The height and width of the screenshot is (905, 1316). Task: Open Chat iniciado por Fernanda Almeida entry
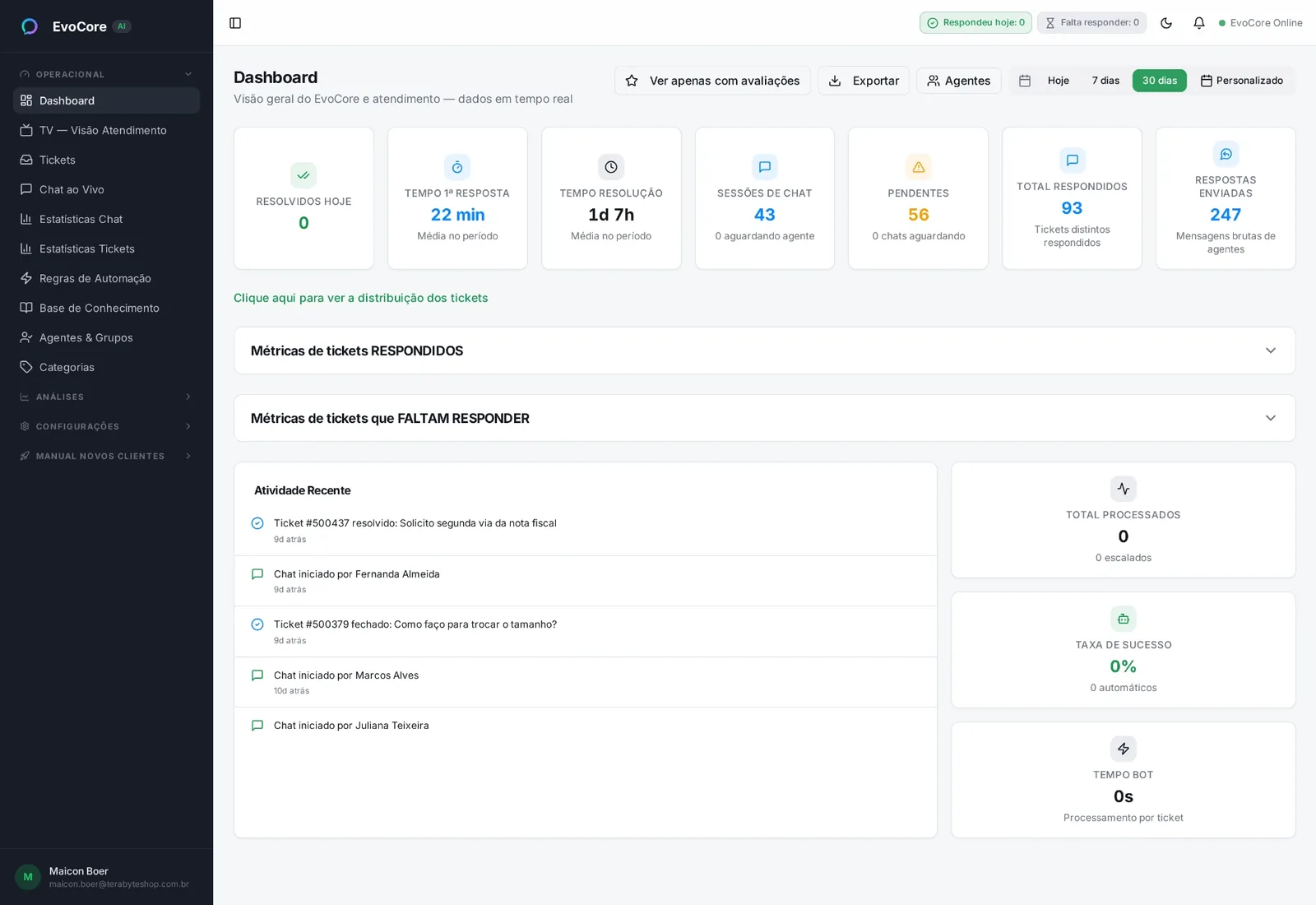(x=586, y=581)
